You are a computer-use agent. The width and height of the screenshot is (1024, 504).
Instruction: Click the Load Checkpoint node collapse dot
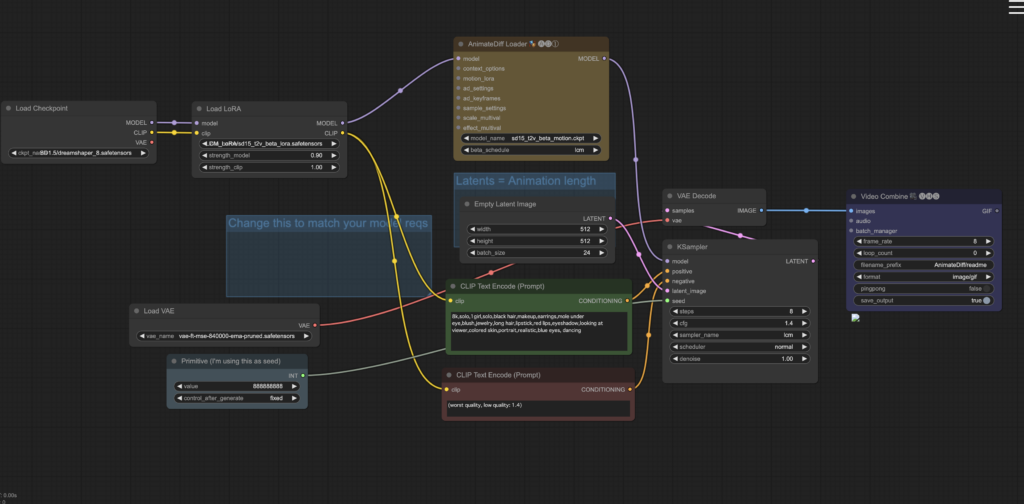[8, 108]
